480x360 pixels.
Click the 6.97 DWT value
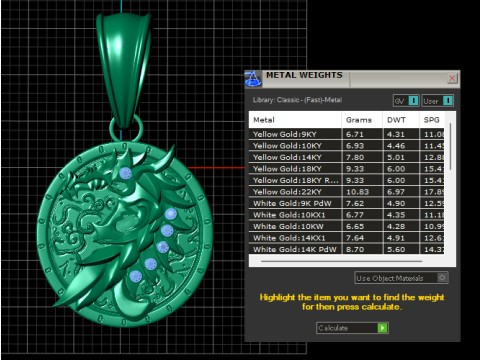[x=396, y=192]
